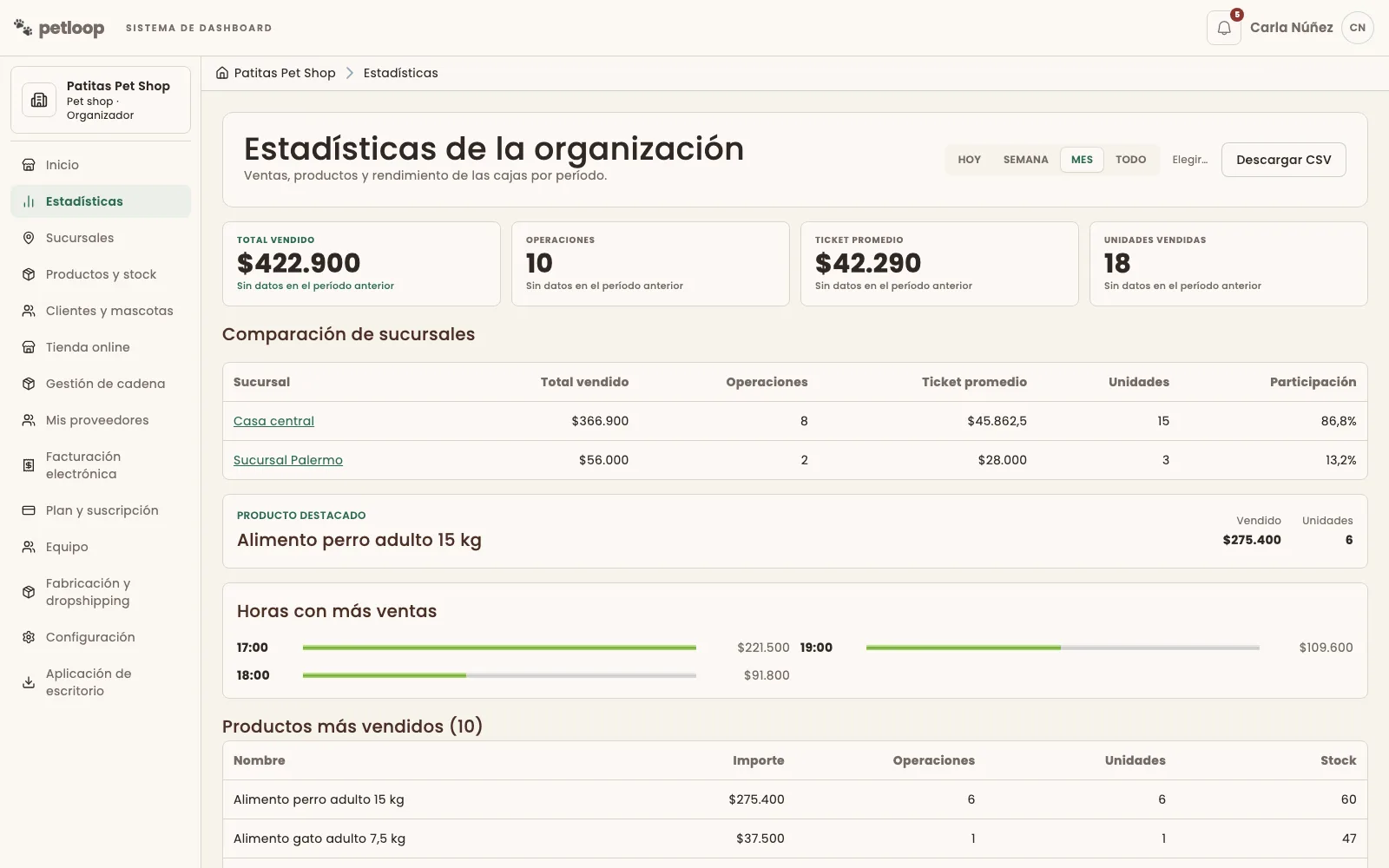Click the 18:00 sales progress bar
Image resolution: width=1389 pixels, height=868 pixels.
499,675
